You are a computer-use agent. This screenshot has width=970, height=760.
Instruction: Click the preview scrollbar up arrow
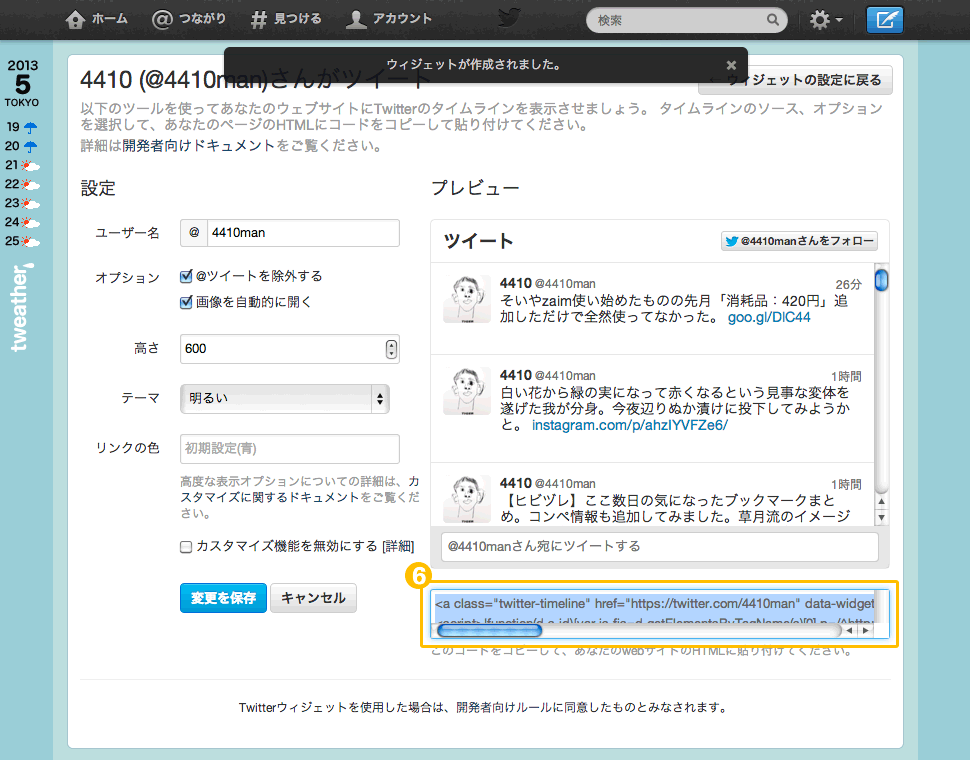coord(882,502)
